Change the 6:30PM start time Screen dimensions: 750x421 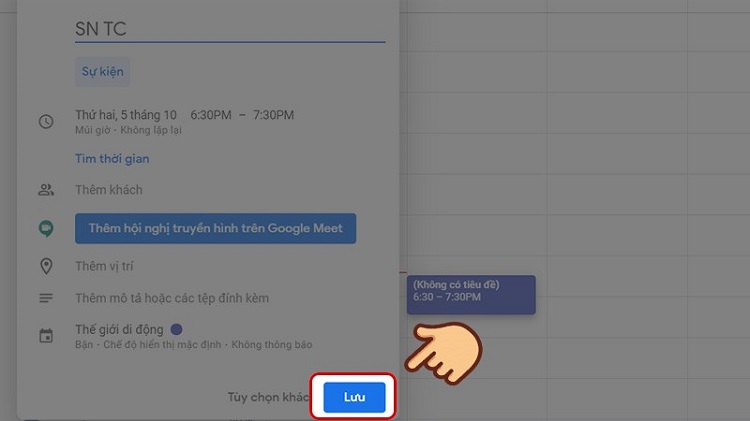[x=210, y=115]
